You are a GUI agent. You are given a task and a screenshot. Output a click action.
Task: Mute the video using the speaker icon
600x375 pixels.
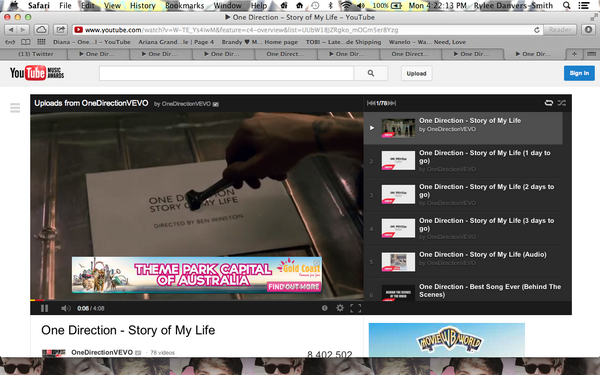(x=65, y=308)
